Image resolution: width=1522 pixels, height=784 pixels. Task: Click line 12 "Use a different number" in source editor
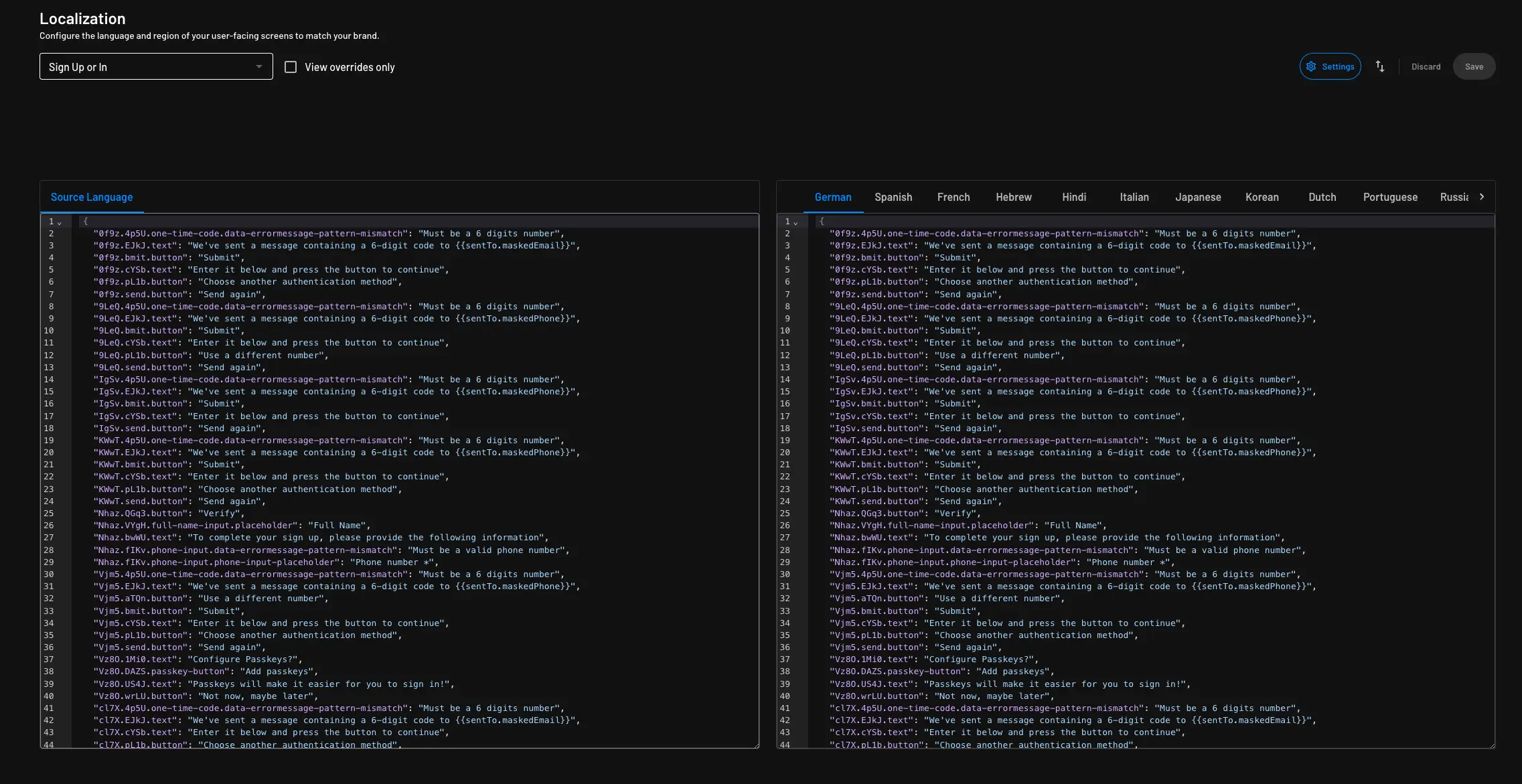261,356
